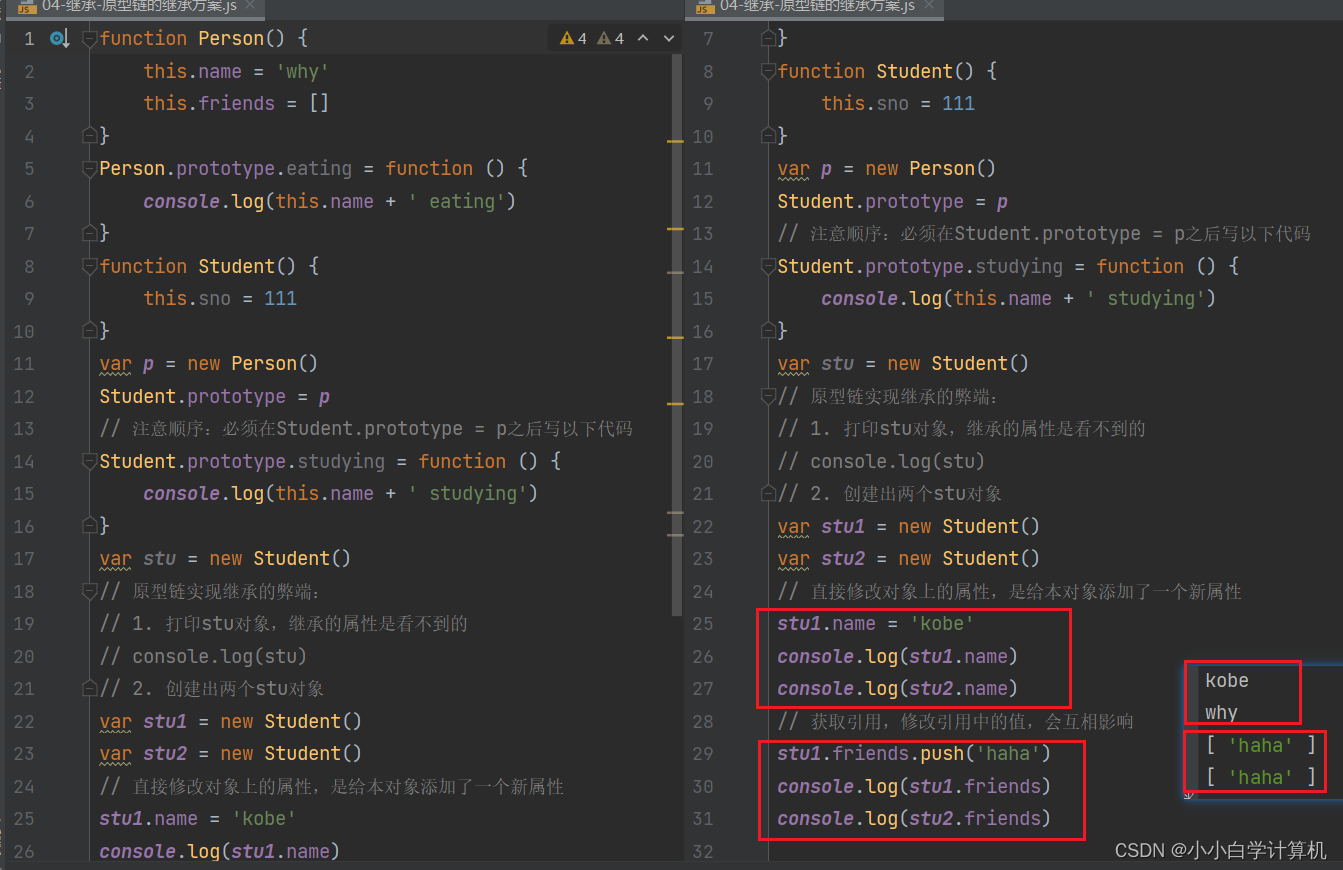Click 'console.log(stu2.friends)' on line 31

[914, 818]
